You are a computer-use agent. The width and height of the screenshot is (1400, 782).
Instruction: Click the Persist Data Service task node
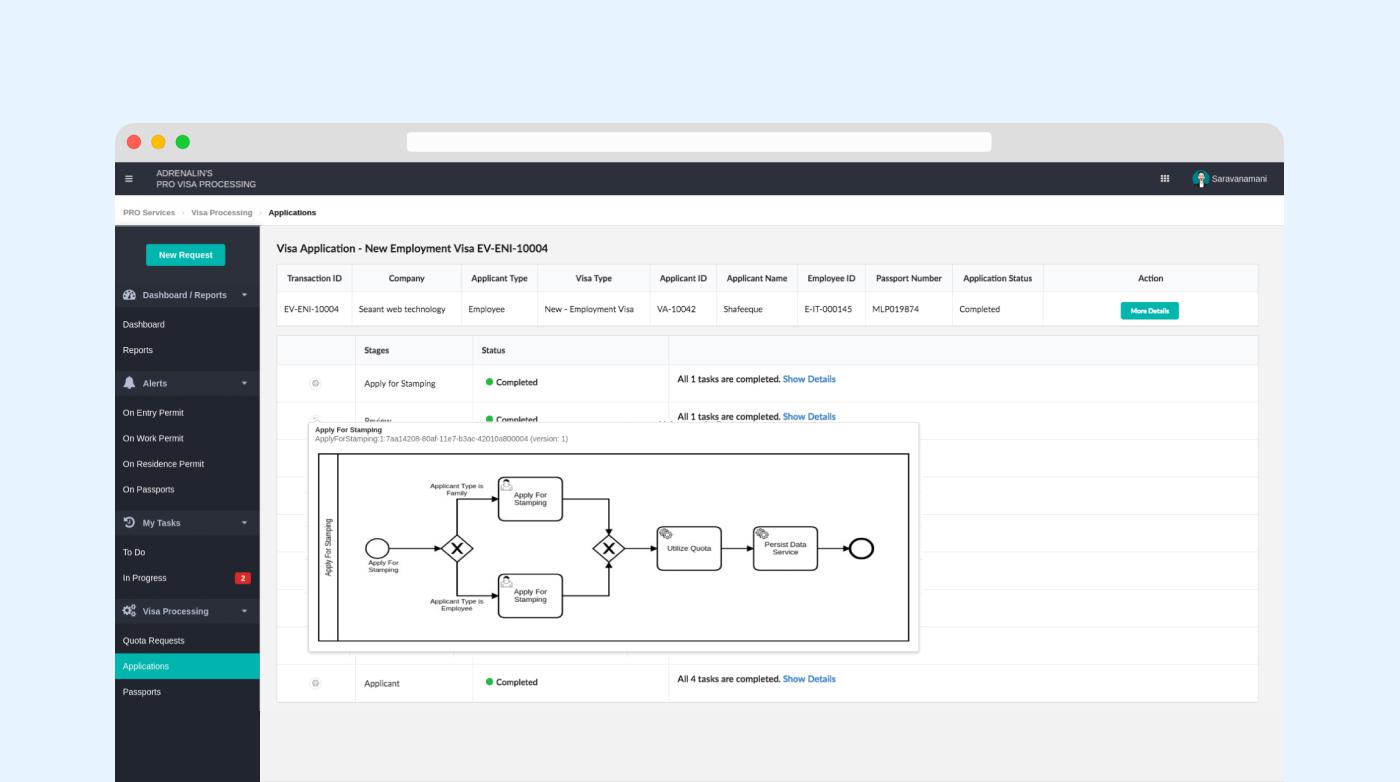tap(785, 548)
